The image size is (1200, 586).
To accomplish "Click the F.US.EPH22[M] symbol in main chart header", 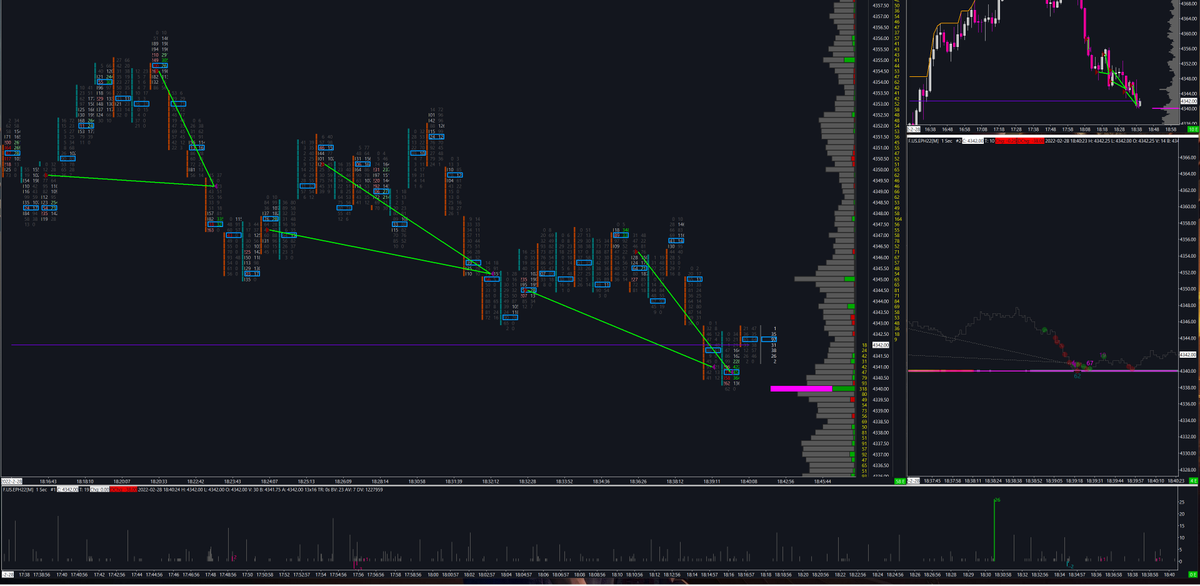I will (18, 490).
